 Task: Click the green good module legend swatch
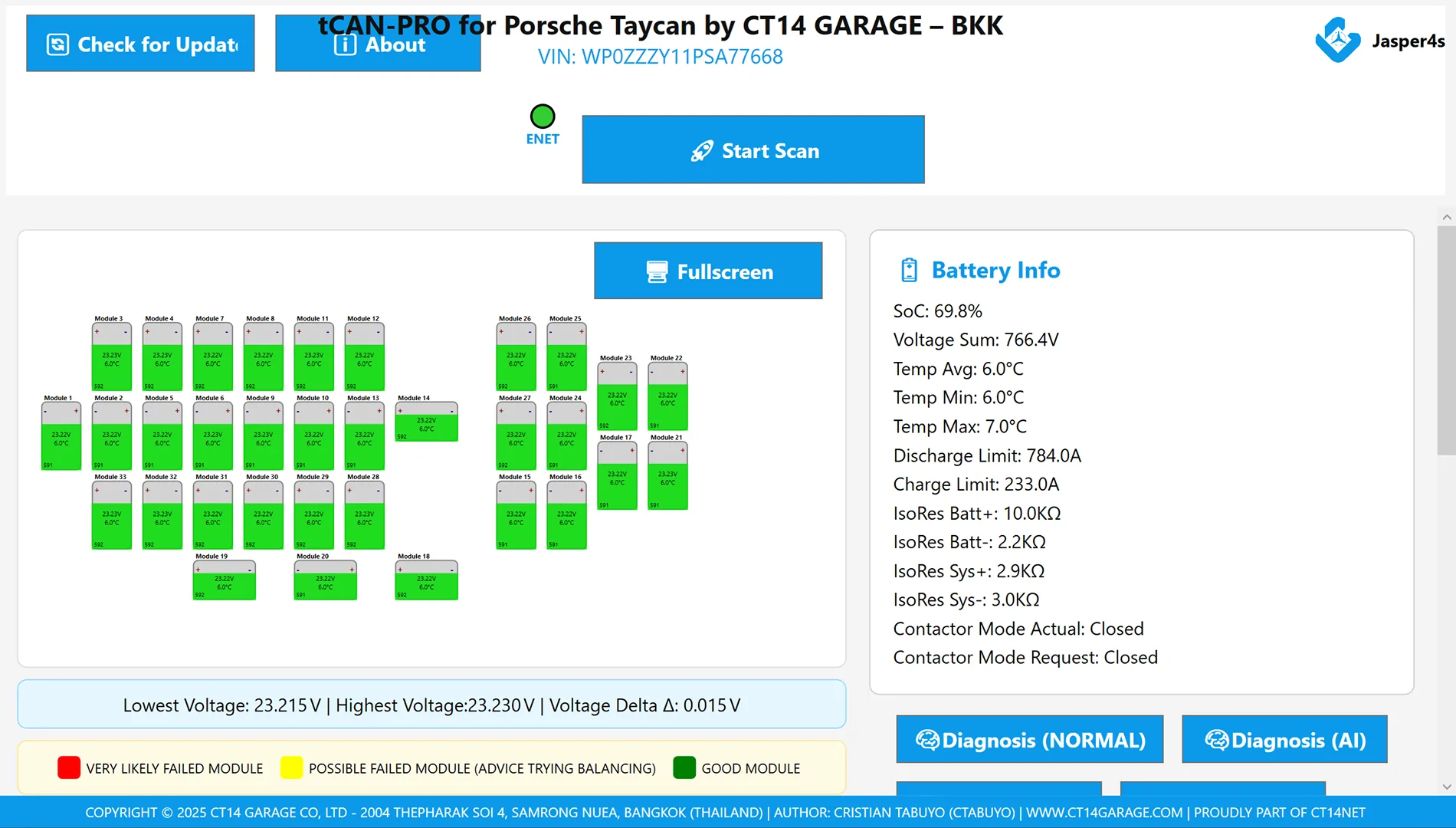(684, 767)
